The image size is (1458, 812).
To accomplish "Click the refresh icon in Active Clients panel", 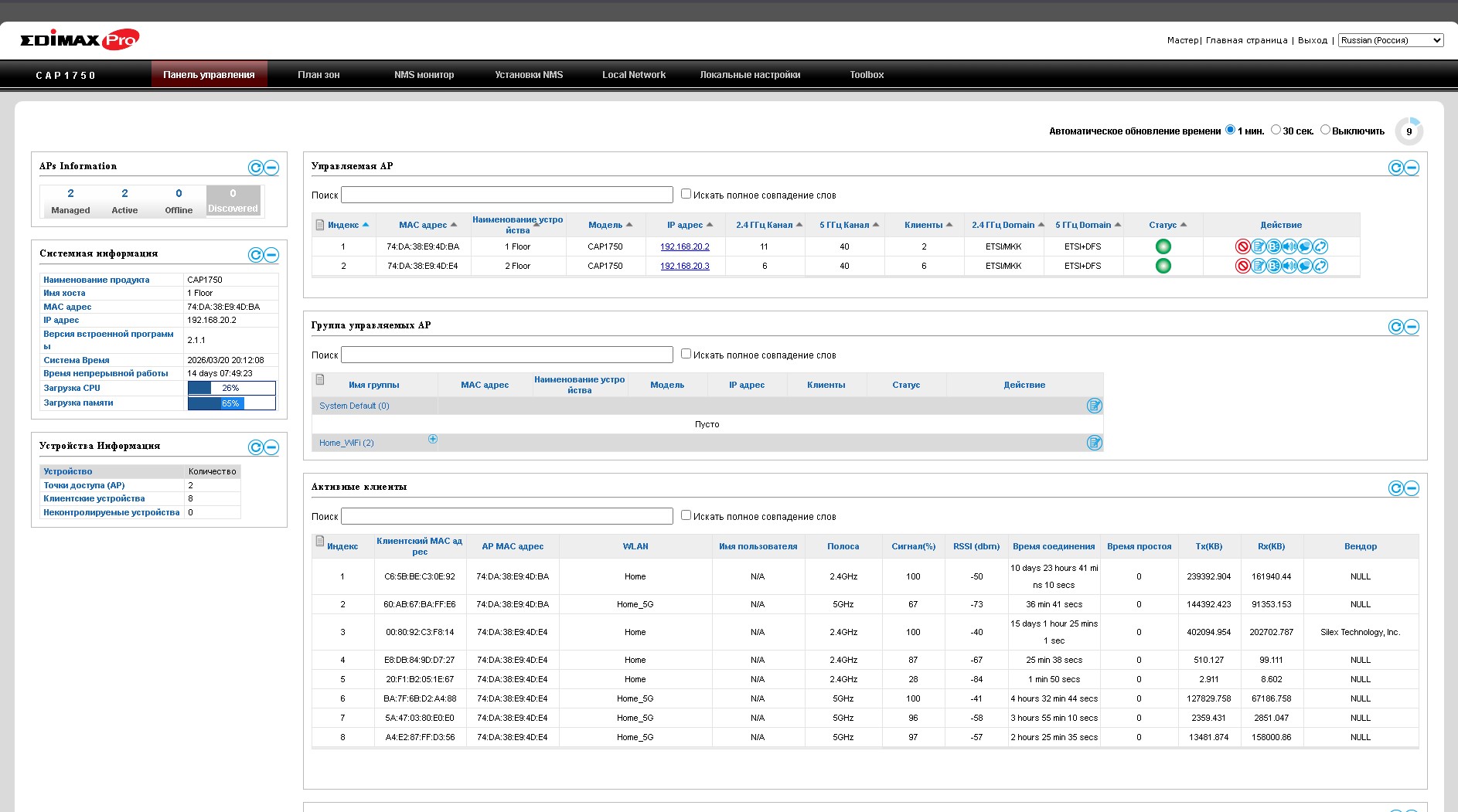I will pos(1395,488).
